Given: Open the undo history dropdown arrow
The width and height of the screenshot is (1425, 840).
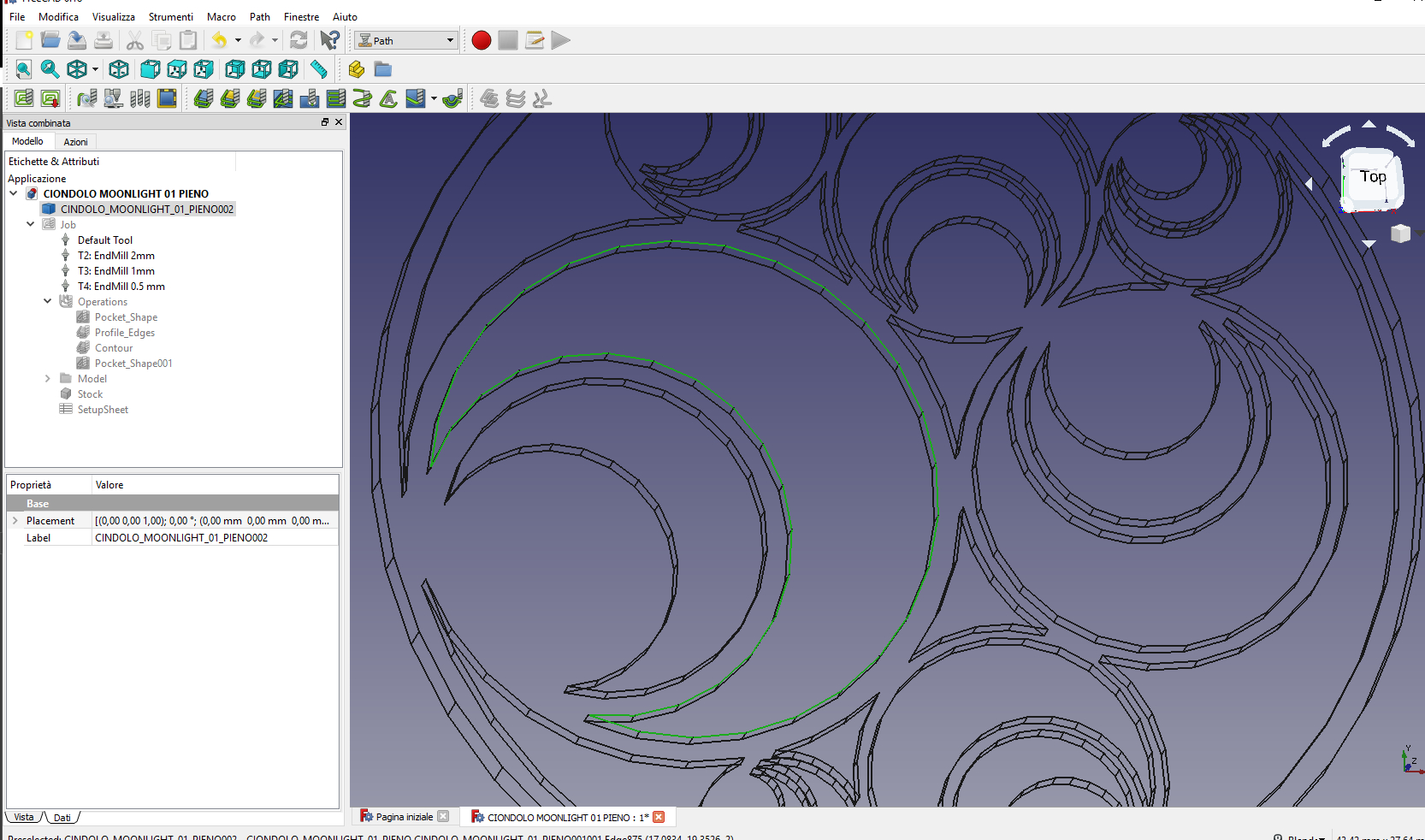Looking at the screenshot, I should pyautogui.click(x=238, y=40).
